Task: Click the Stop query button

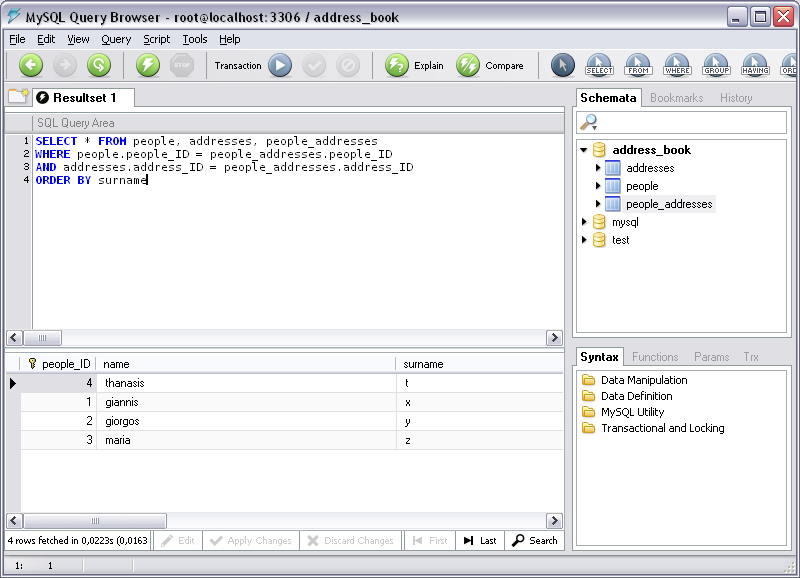Action: (182, 65)
